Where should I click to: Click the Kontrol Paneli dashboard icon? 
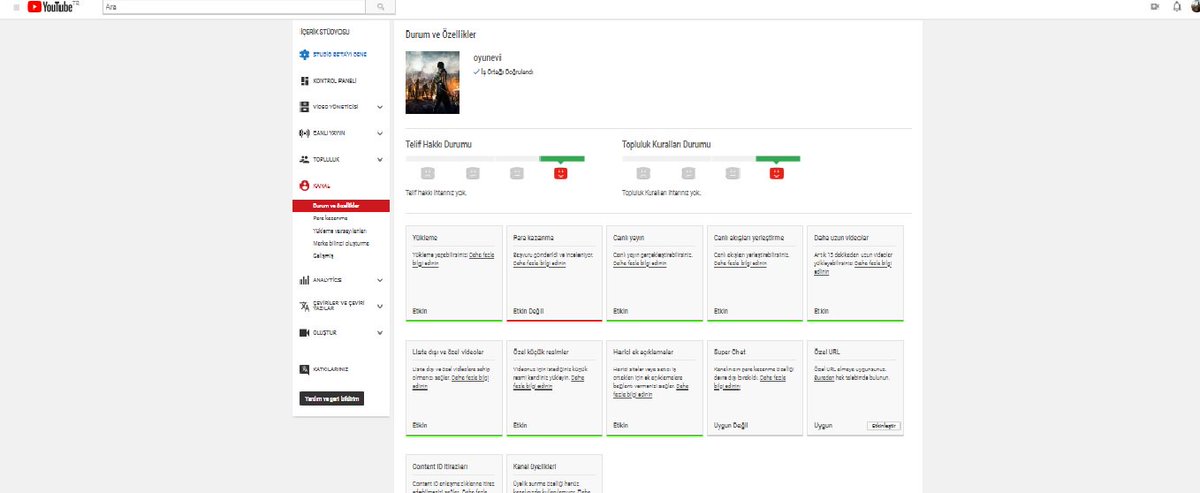point(305,81)
